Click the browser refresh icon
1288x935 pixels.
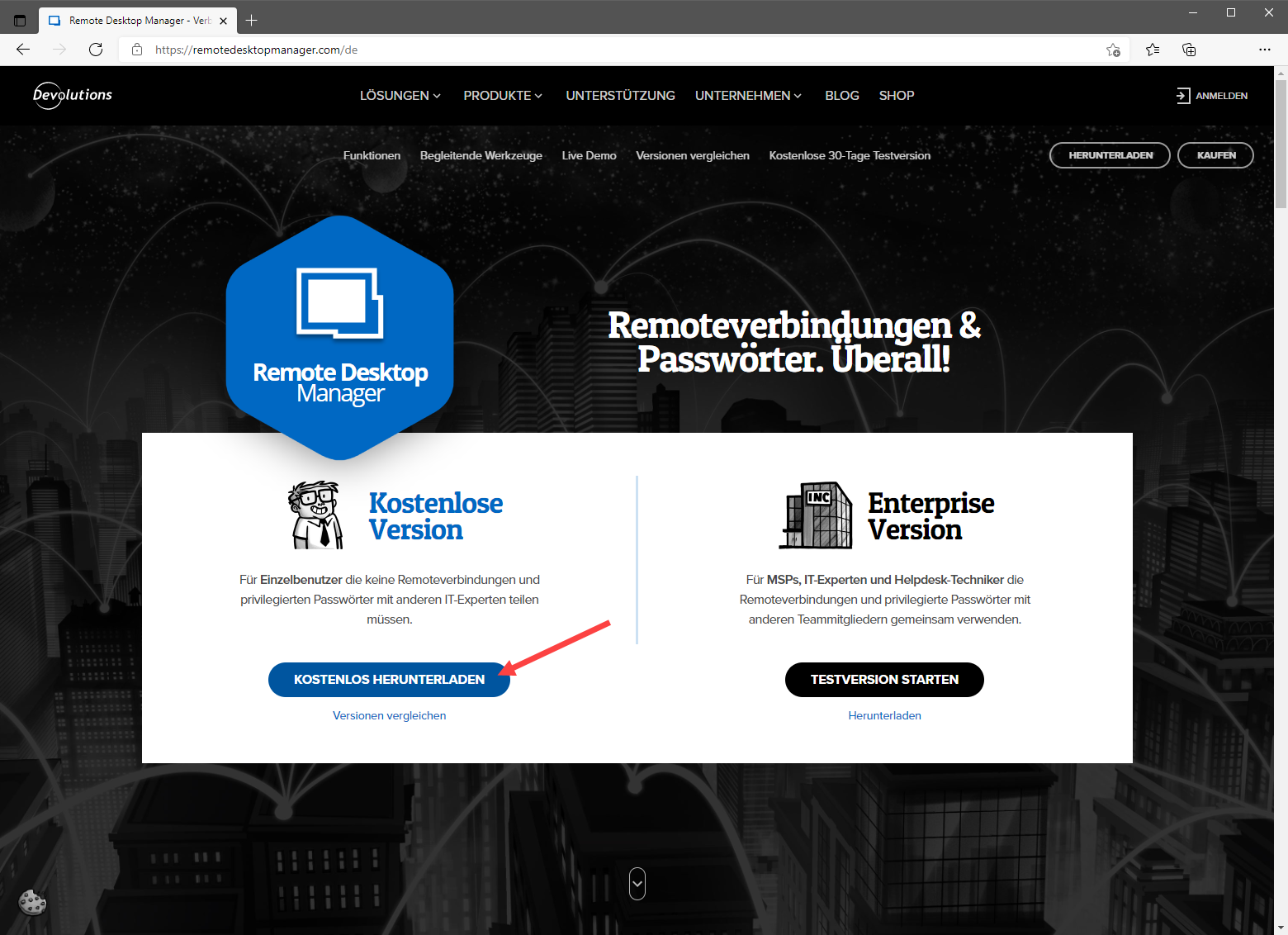pyautogui.click(x=96, y=50)
